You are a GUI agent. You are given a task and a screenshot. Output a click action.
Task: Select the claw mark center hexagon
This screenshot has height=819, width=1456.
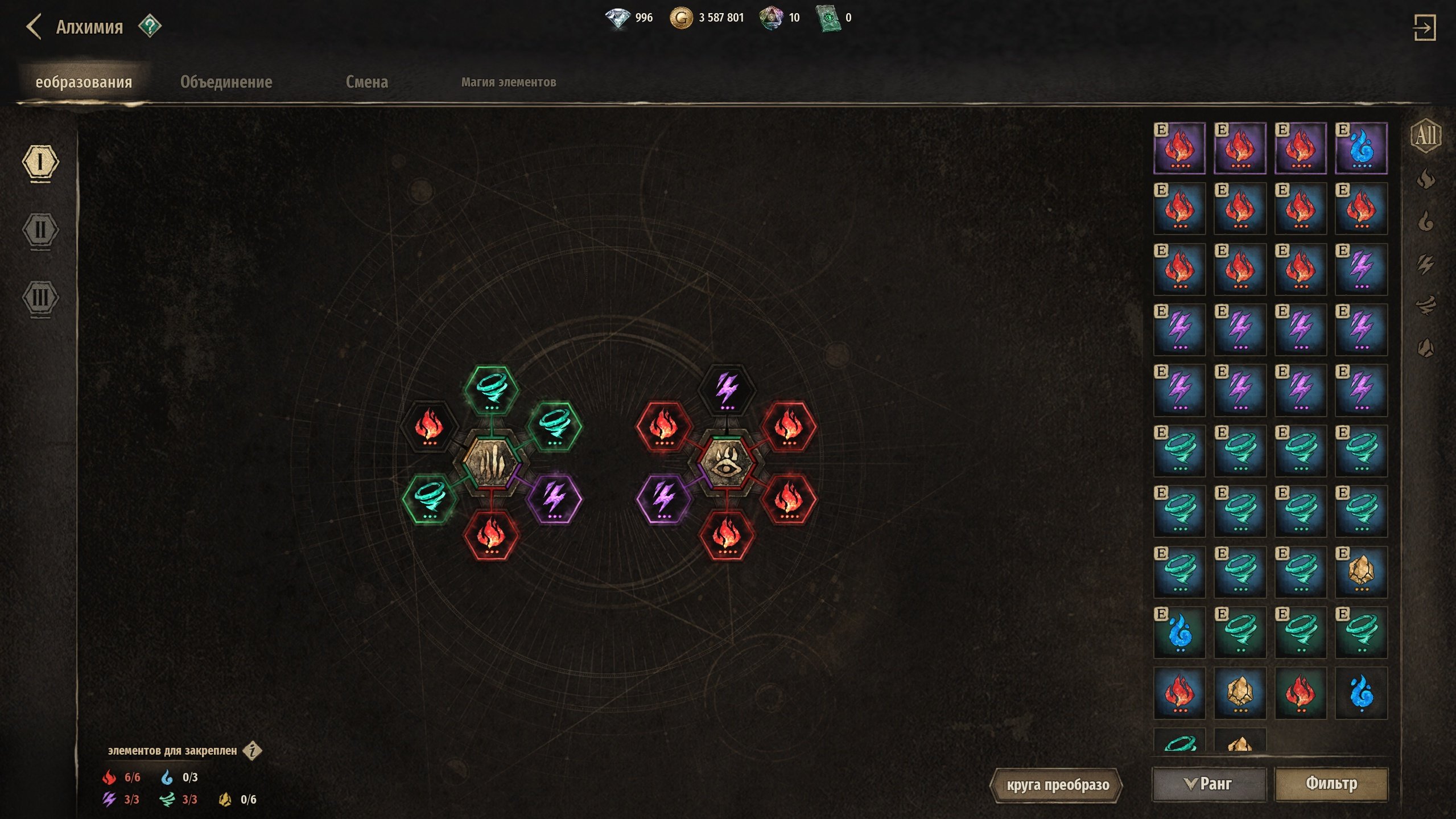coord(491,462)
